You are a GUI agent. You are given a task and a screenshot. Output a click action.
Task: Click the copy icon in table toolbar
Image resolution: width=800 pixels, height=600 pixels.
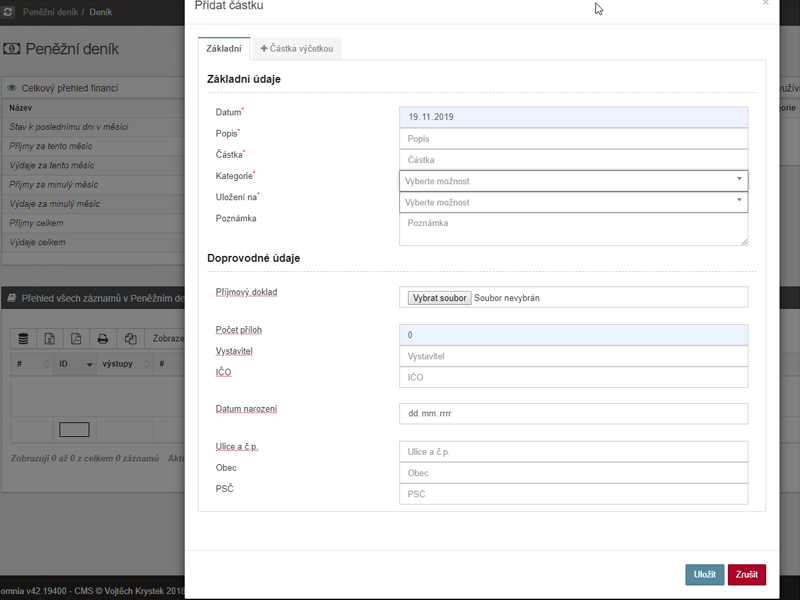click(x=130, y=339)
